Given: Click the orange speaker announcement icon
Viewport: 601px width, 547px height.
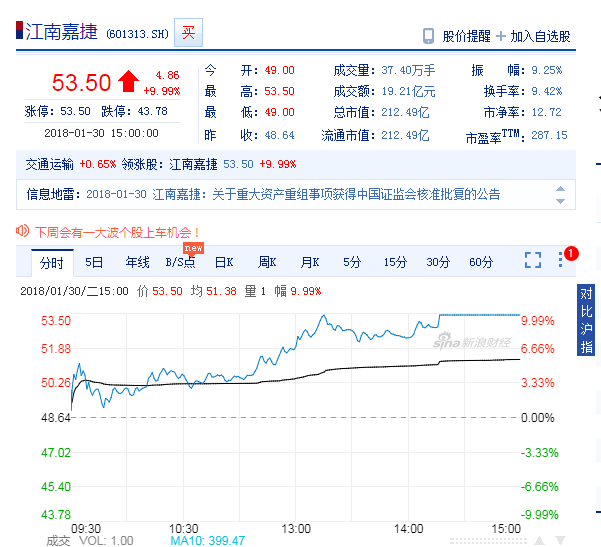Looking at the screenshot, I should [x=22, y=231].
